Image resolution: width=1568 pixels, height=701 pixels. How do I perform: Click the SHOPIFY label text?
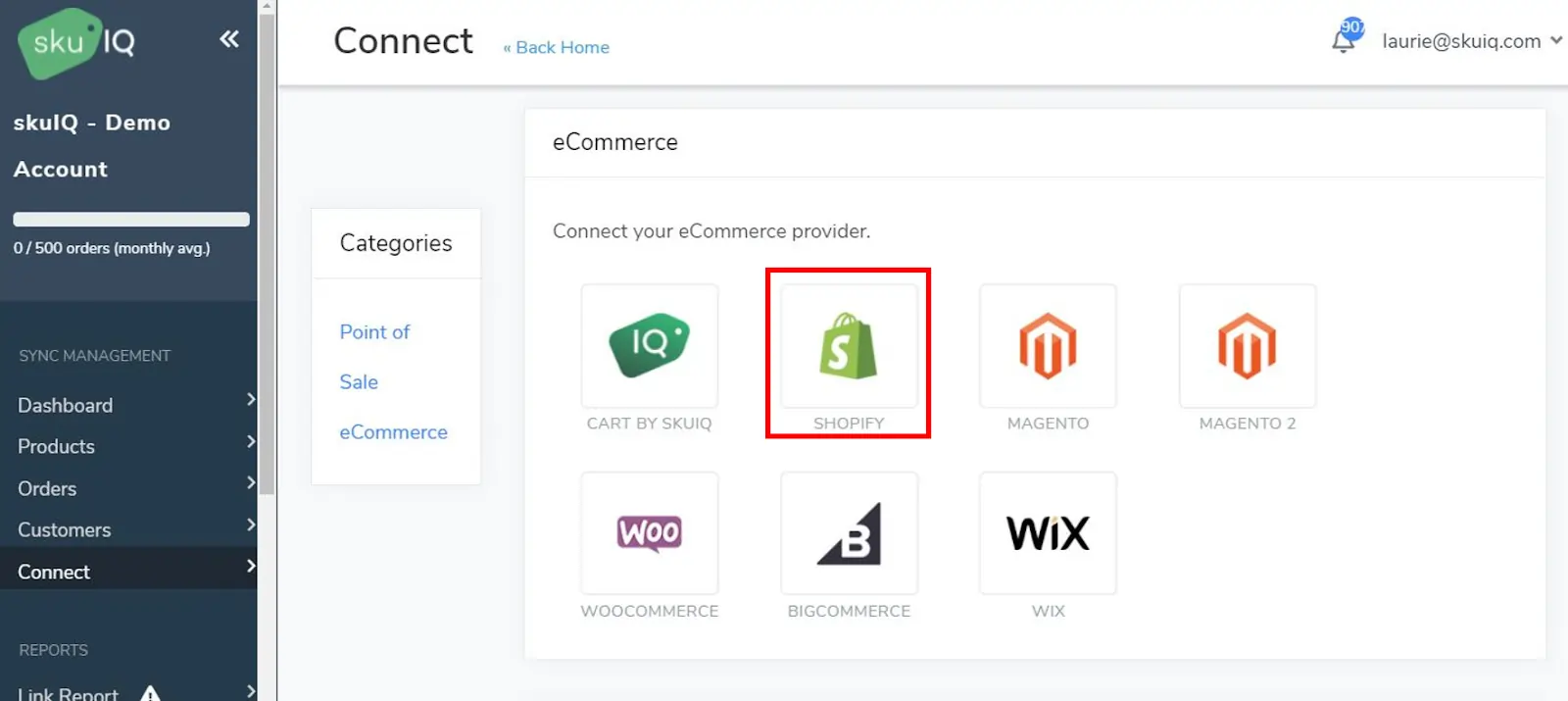[x=849, y=424]
